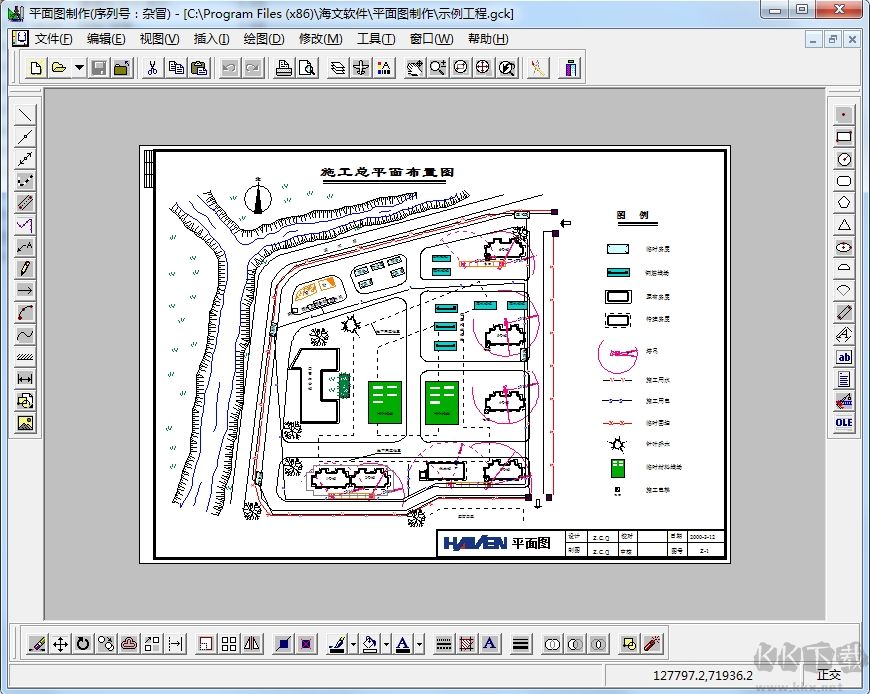
Task: Click the insert picture tool icon
Action: click(25, 423)
